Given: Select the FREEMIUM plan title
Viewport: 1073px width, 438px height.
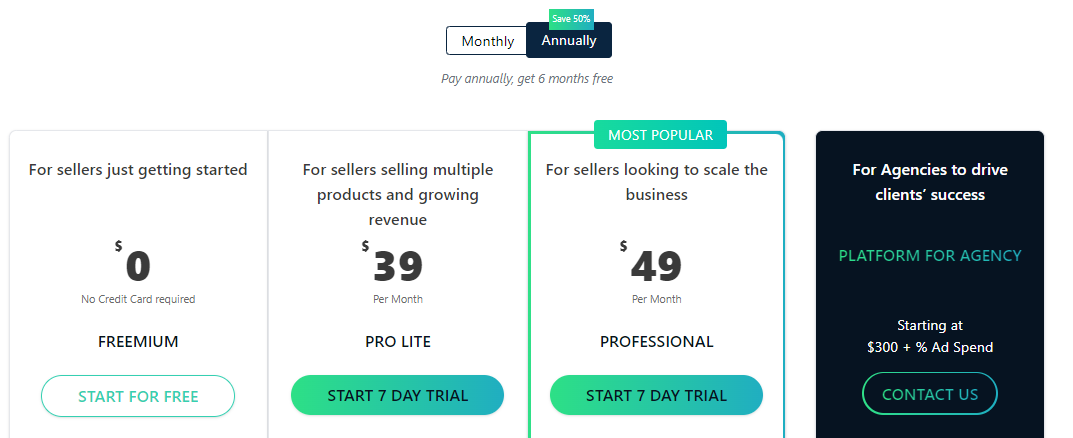Looking at the screenshot, I should click(138, 342).
